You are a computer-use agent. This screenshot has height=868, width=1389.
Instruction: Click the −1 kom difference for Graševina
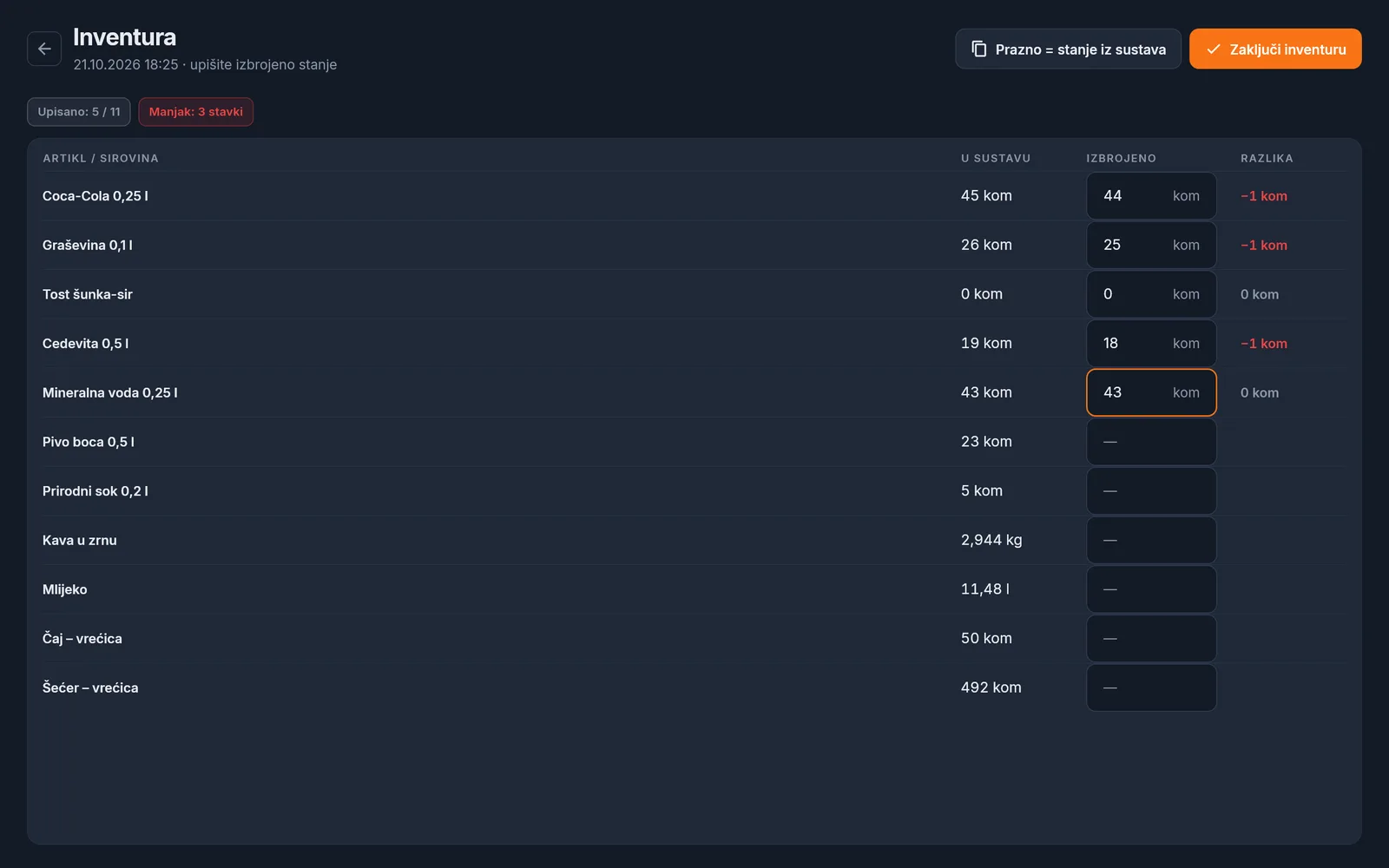(1264, 246)
